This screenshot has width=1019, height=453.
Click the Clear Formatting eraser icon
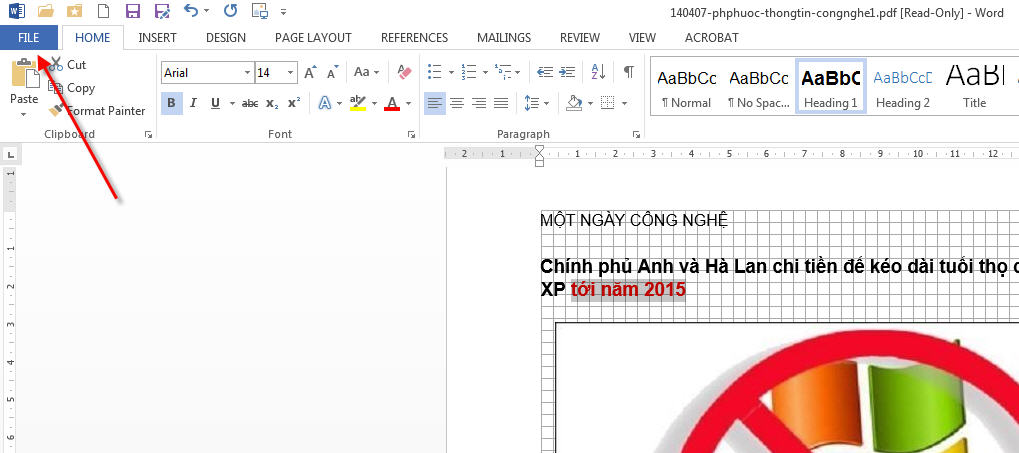[x=404, y=72]
